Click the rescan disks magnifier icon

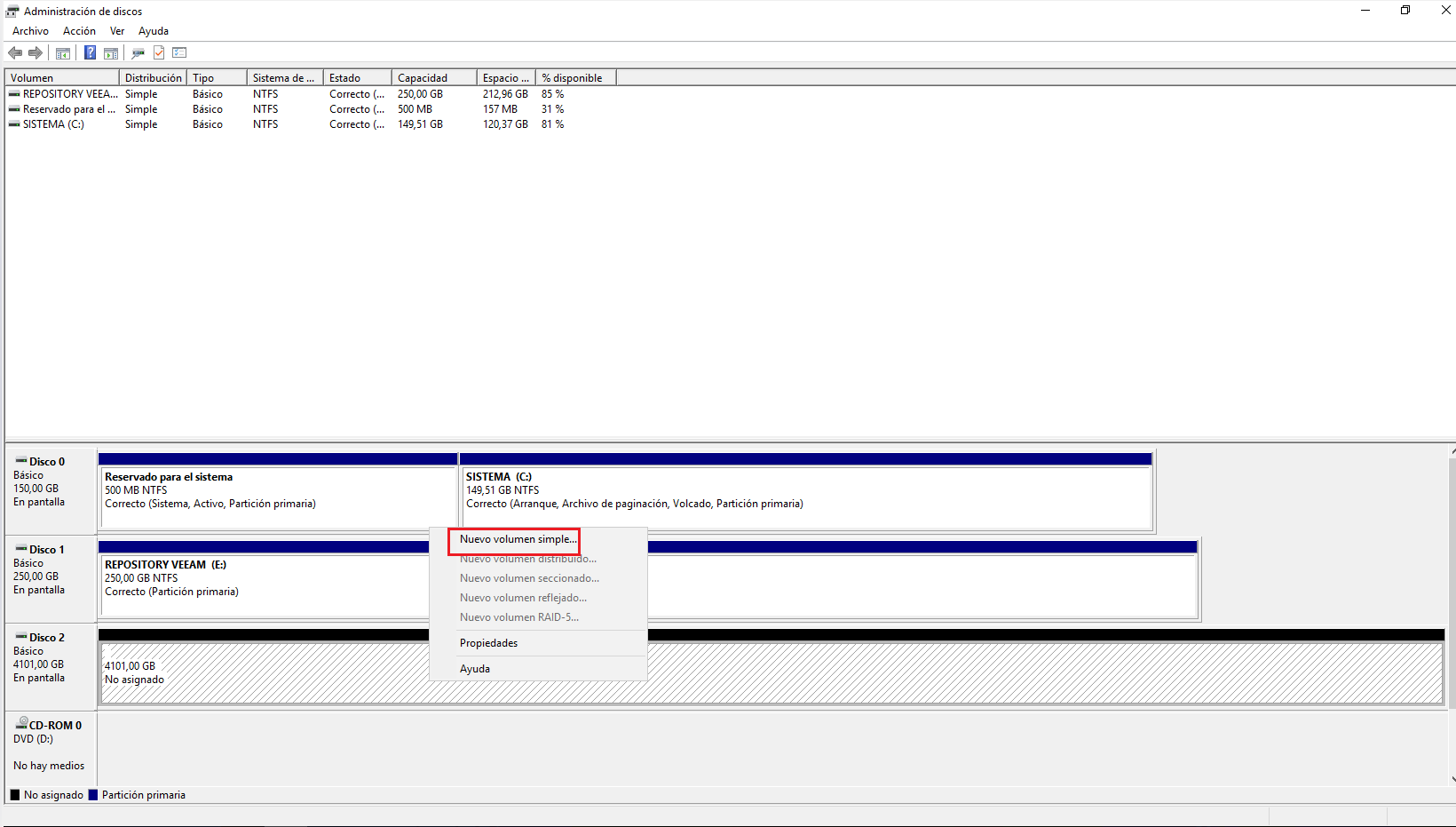click(138, 52)
